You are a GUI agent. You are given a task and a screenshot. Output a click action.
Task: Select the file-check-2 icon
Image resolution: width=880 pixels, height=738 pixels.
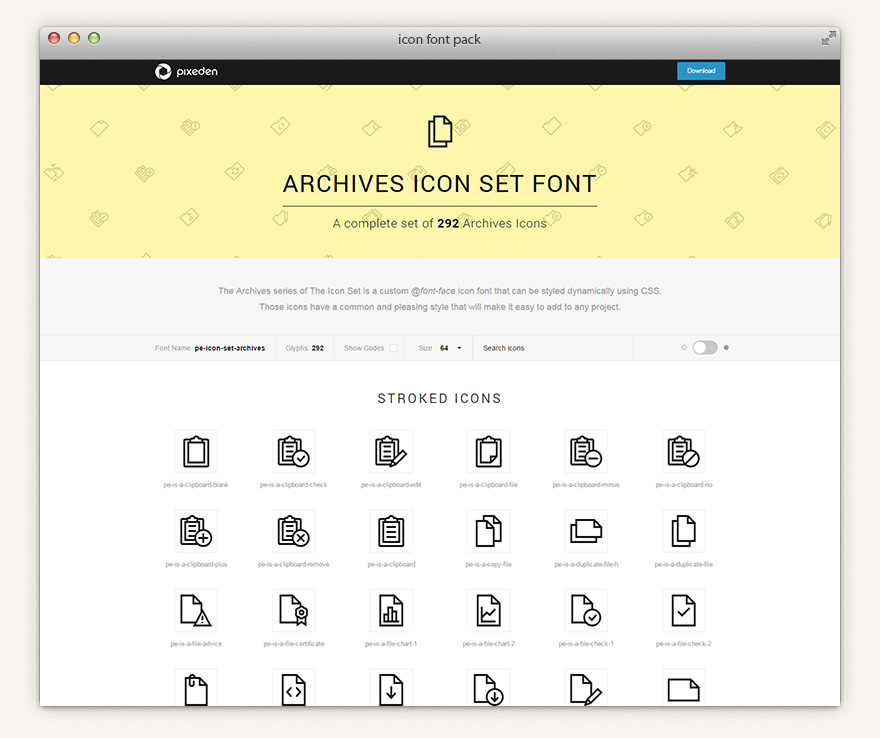684,611
